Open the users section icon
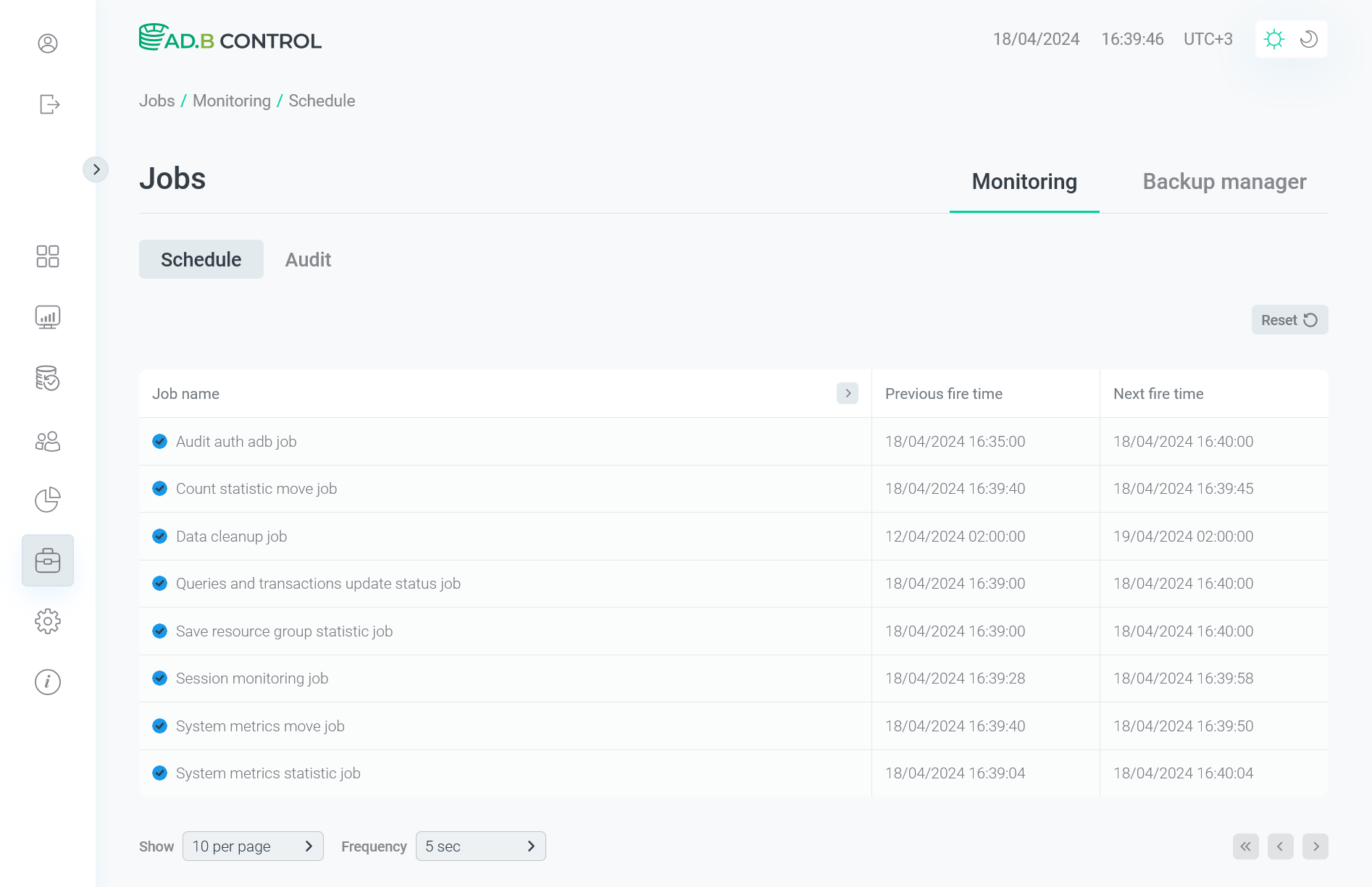The image size is (1372, 887). [x=48, y=440]
